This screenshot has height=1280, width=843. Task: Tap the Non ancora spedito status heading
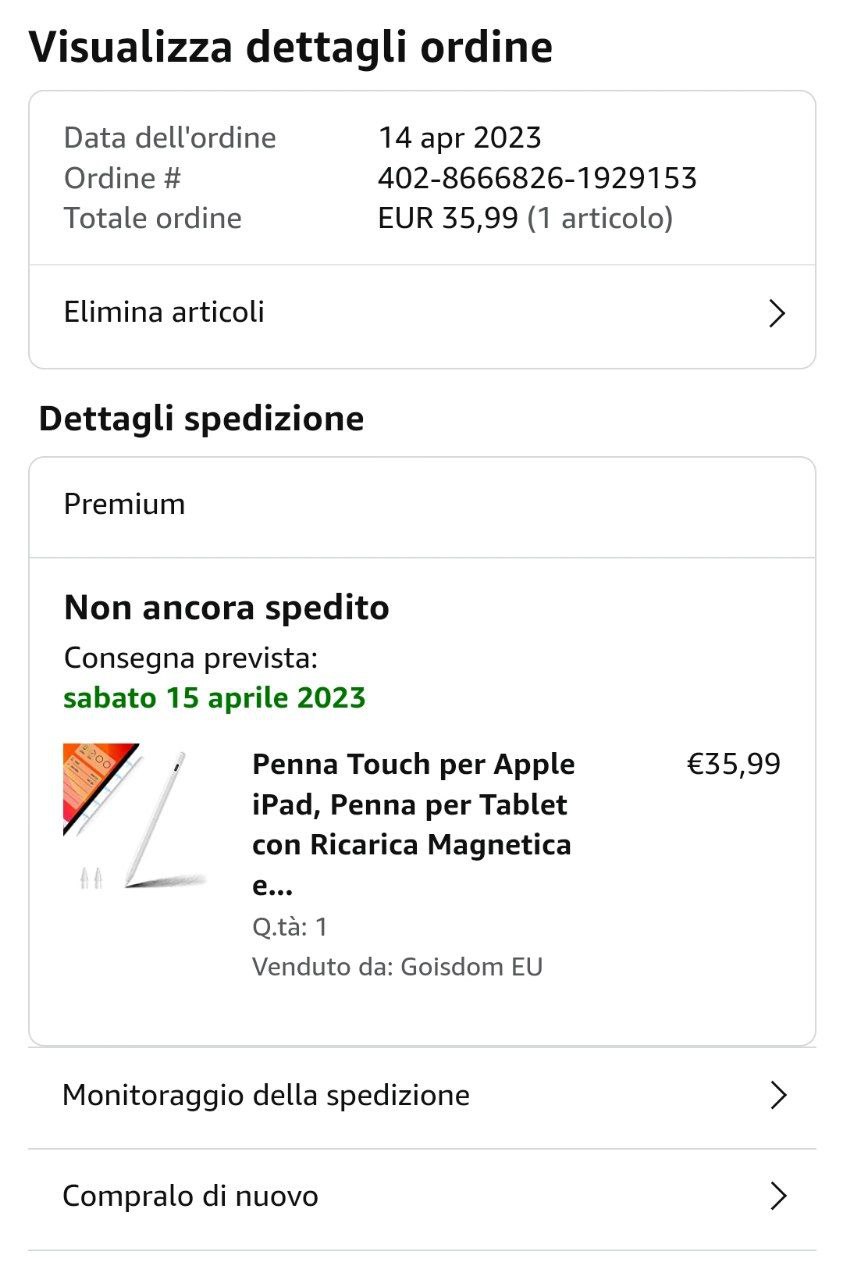(226, 608)
